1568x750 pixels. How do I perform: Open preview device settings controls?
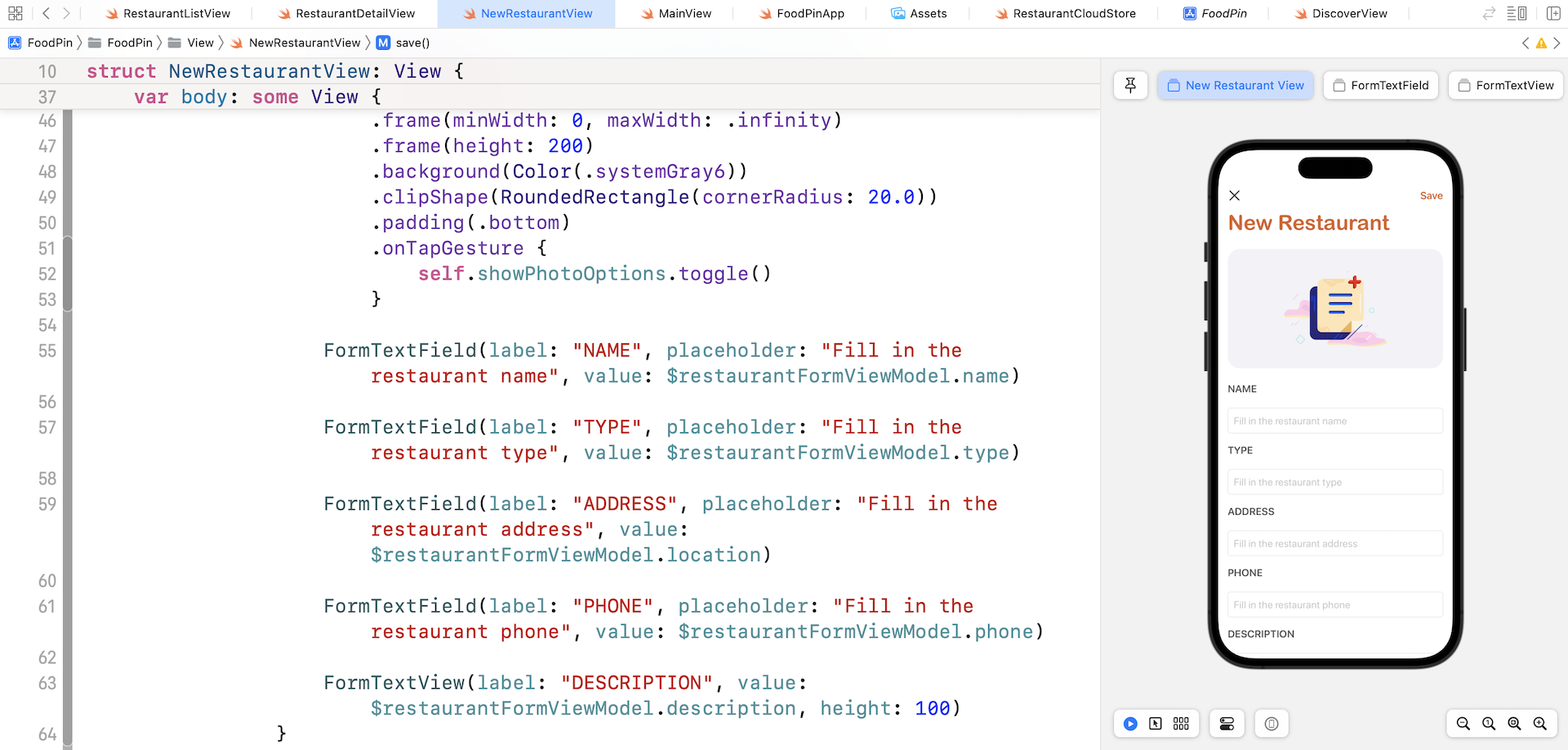tap(1227, 724)
